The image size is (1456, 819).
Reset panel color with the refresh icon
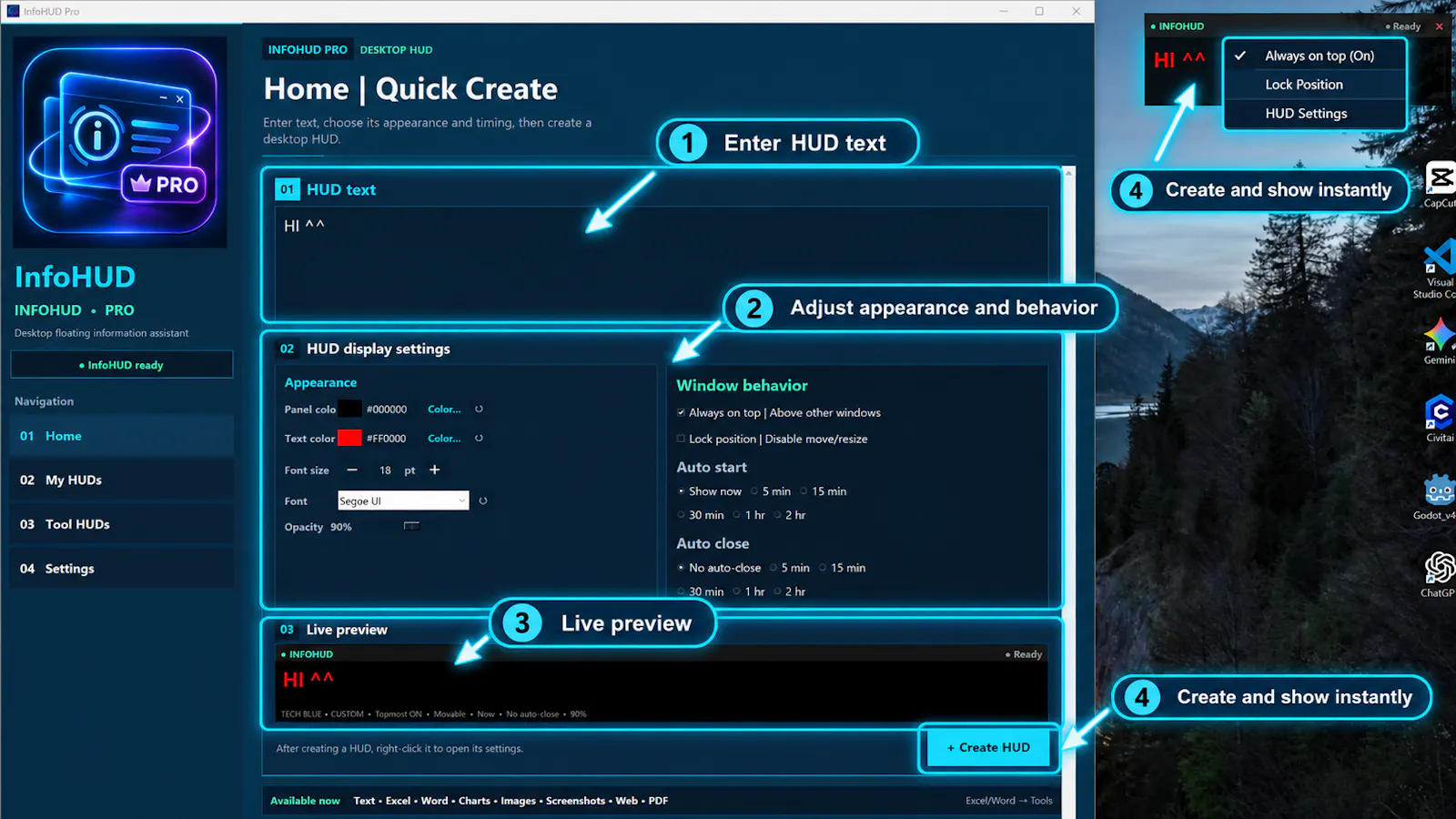(x=479, y=409)
